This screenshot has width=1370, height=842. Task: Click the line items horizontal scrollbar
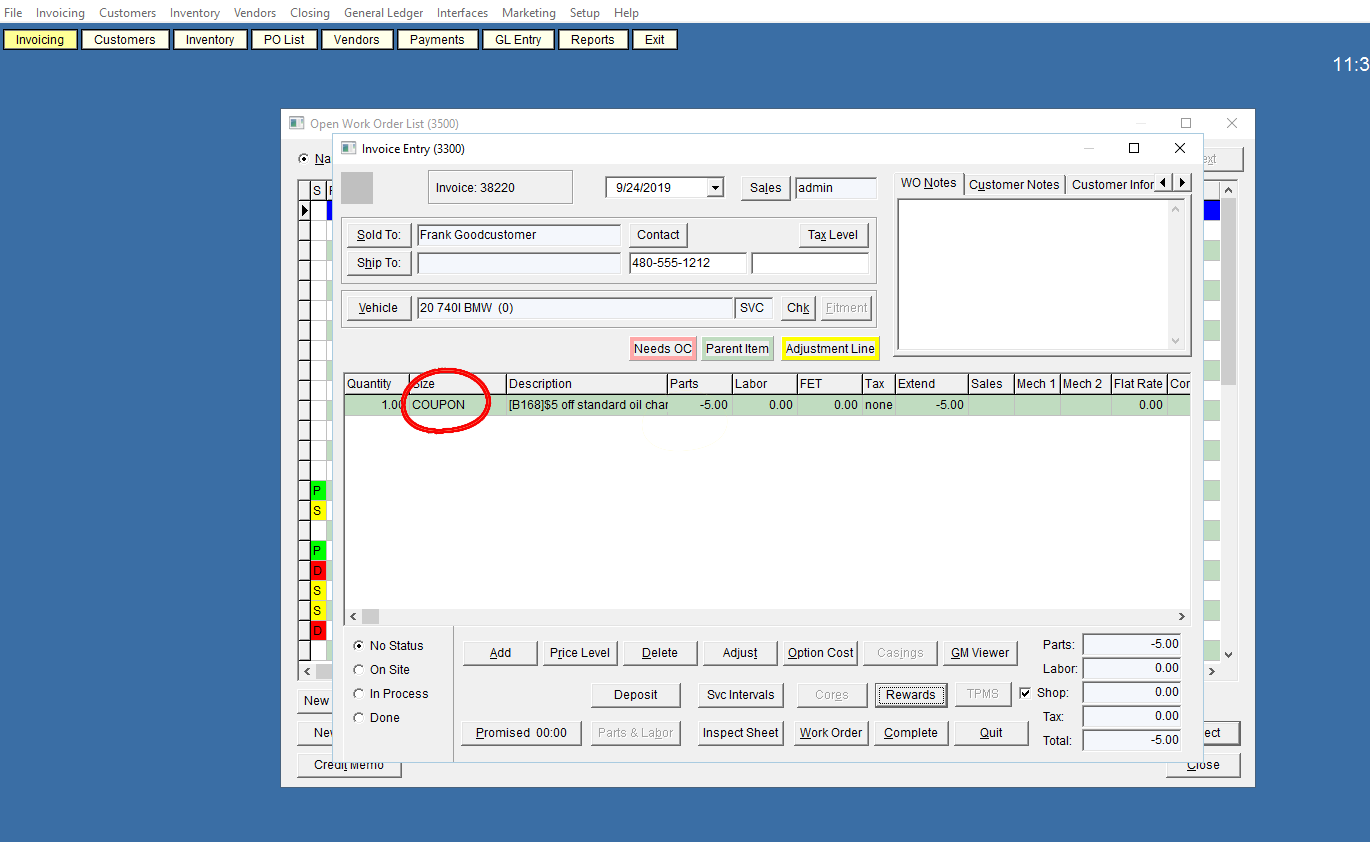click(768, 617)
